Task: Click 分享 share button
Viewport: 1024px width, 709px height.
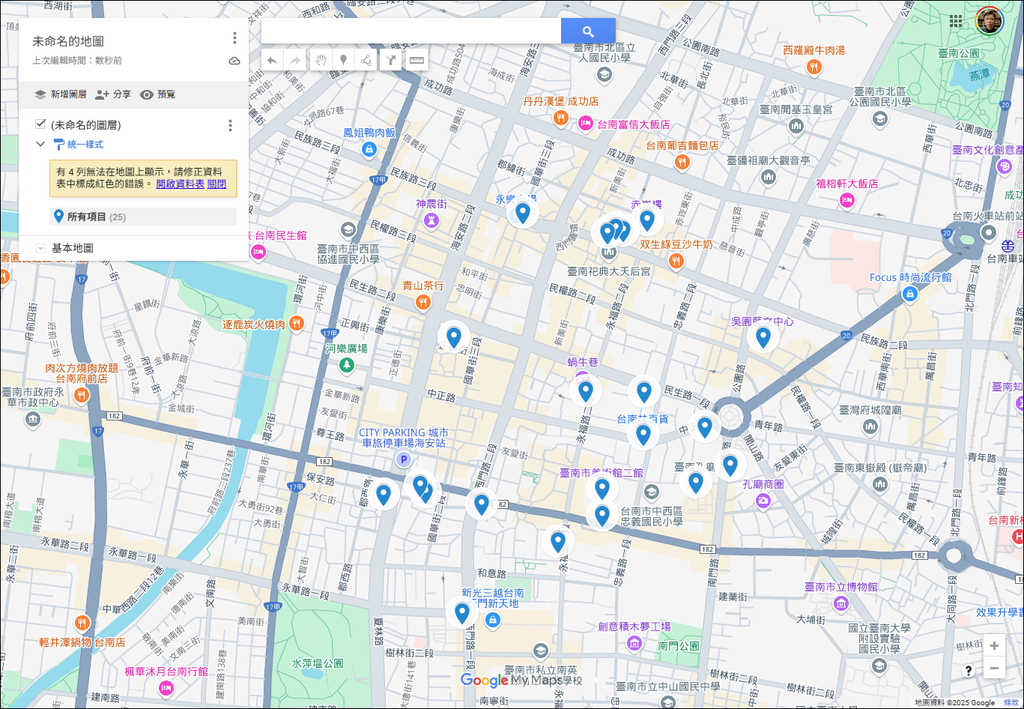Action: click(113, 94)
